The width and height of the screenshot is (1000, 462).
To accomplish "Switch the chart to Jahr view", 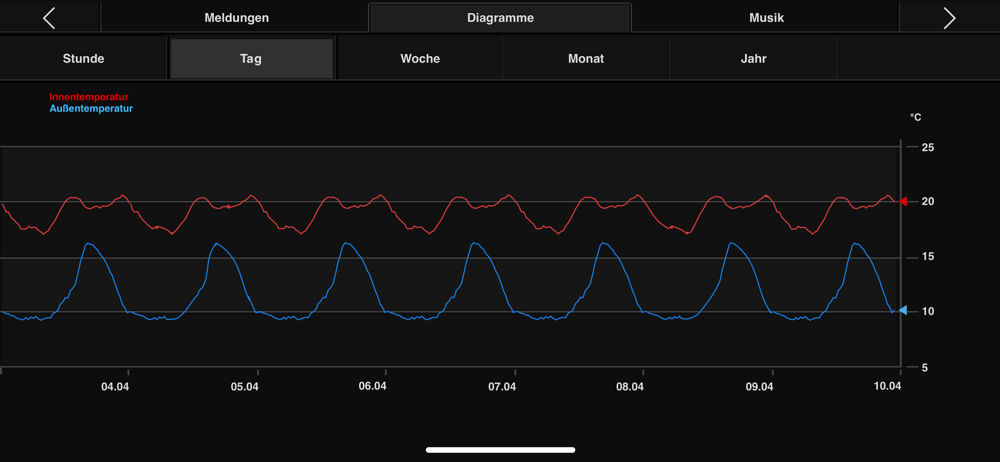I will (753, 59).
